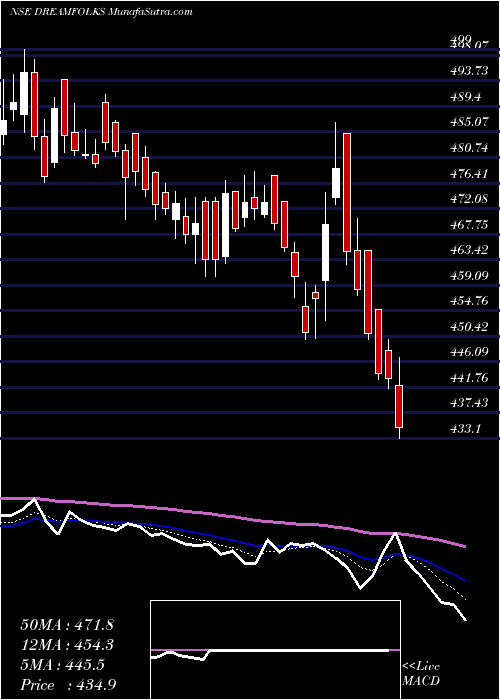Pick the 476.41 price level label
The height and width of the screenshot is (700, 500).
pos(468,173)
